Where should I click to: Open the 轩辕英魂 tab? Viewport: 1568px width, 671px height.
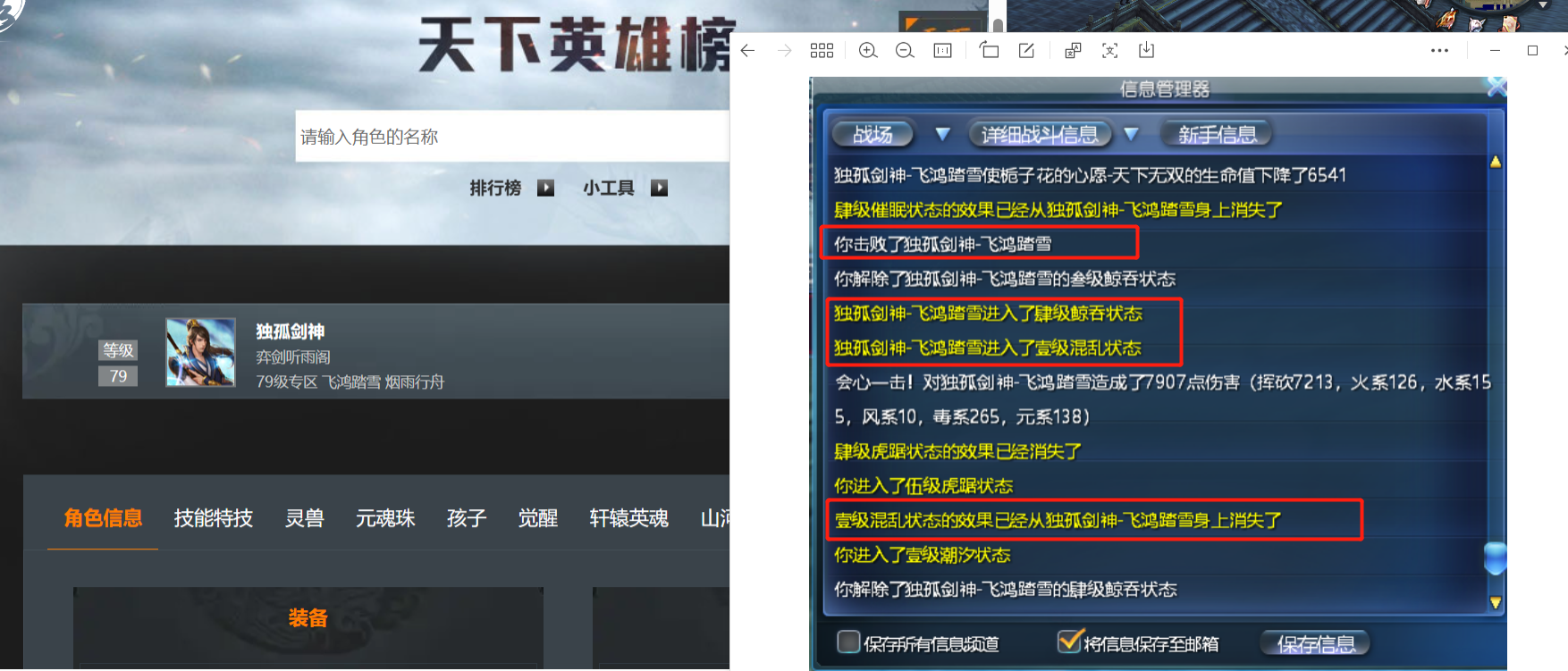(x=628, y=518)
